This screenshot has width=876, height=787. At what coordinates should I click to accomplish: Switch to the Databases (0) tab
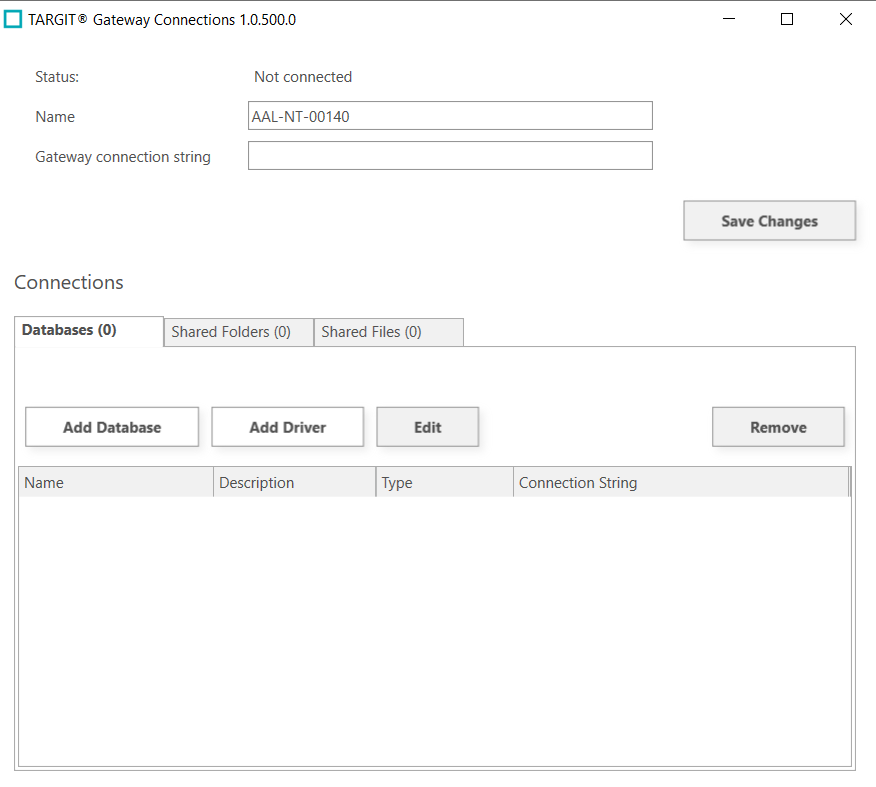89,331
